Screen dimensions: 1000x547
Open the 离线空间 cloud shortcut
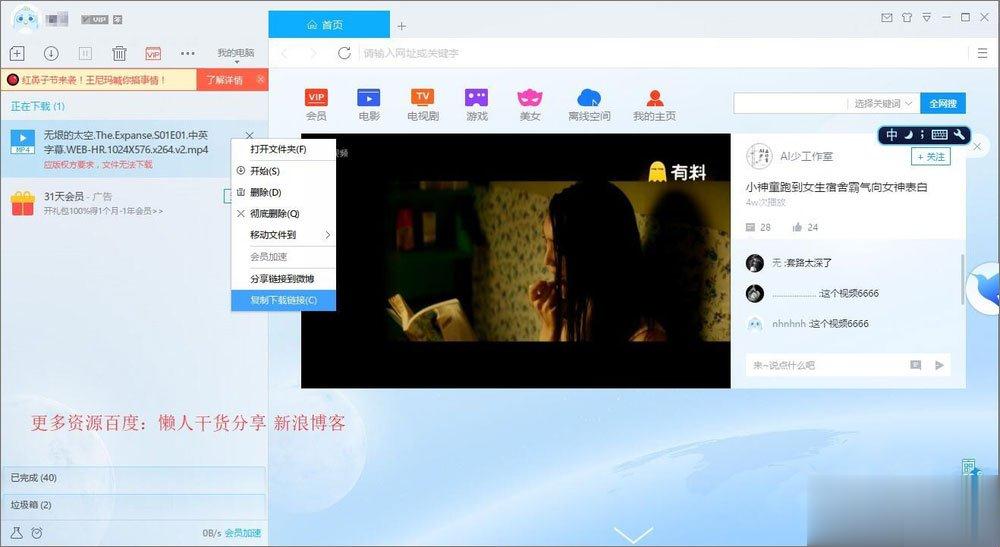(x=589, y=105)
